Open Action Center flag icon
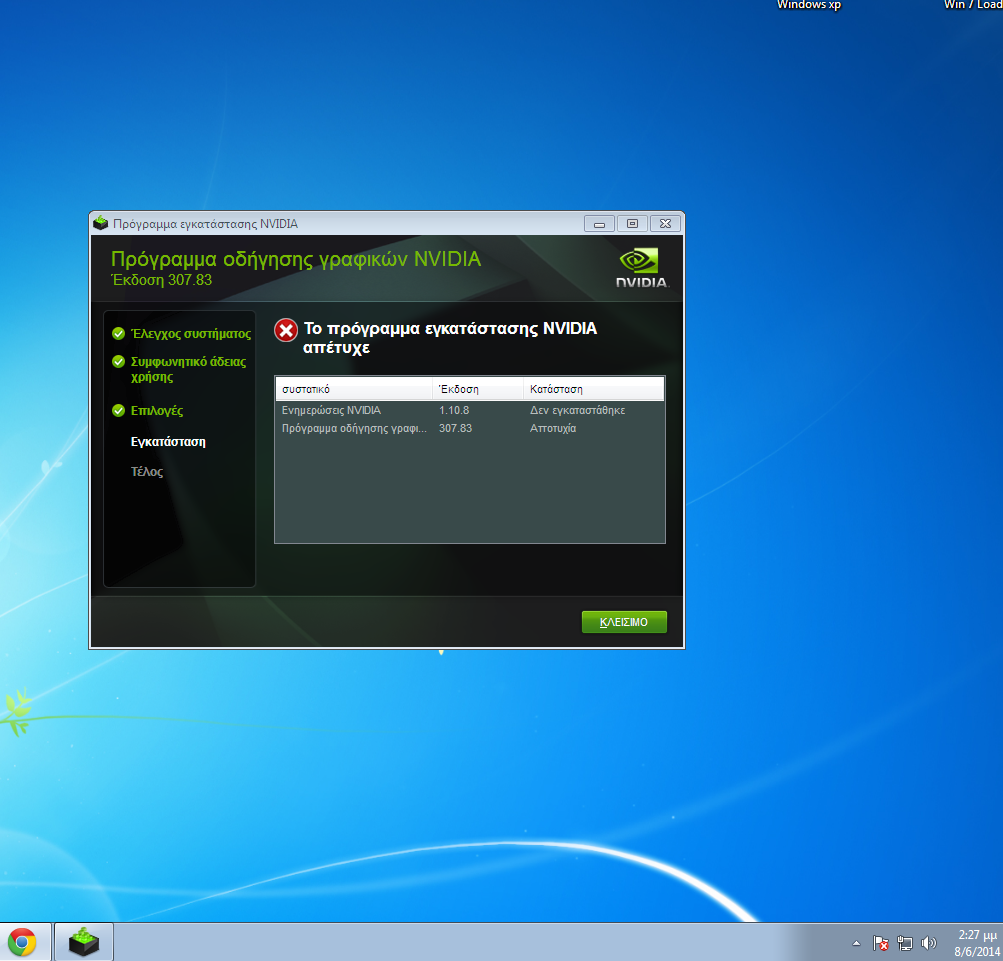This screenshot has width=1003, height=961. [x=881, y=943]
